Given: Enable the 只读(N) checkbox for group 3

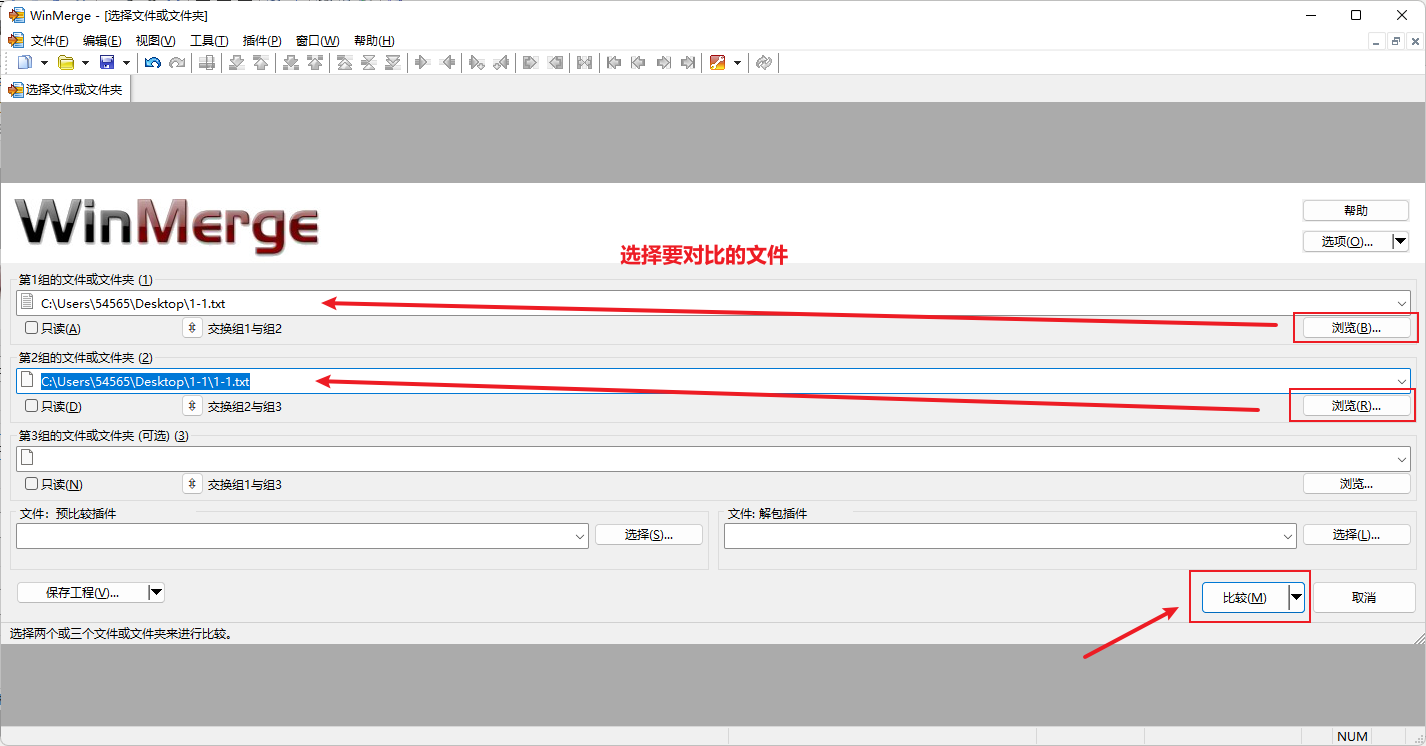Looking at the screenshot, I should 32,484.
